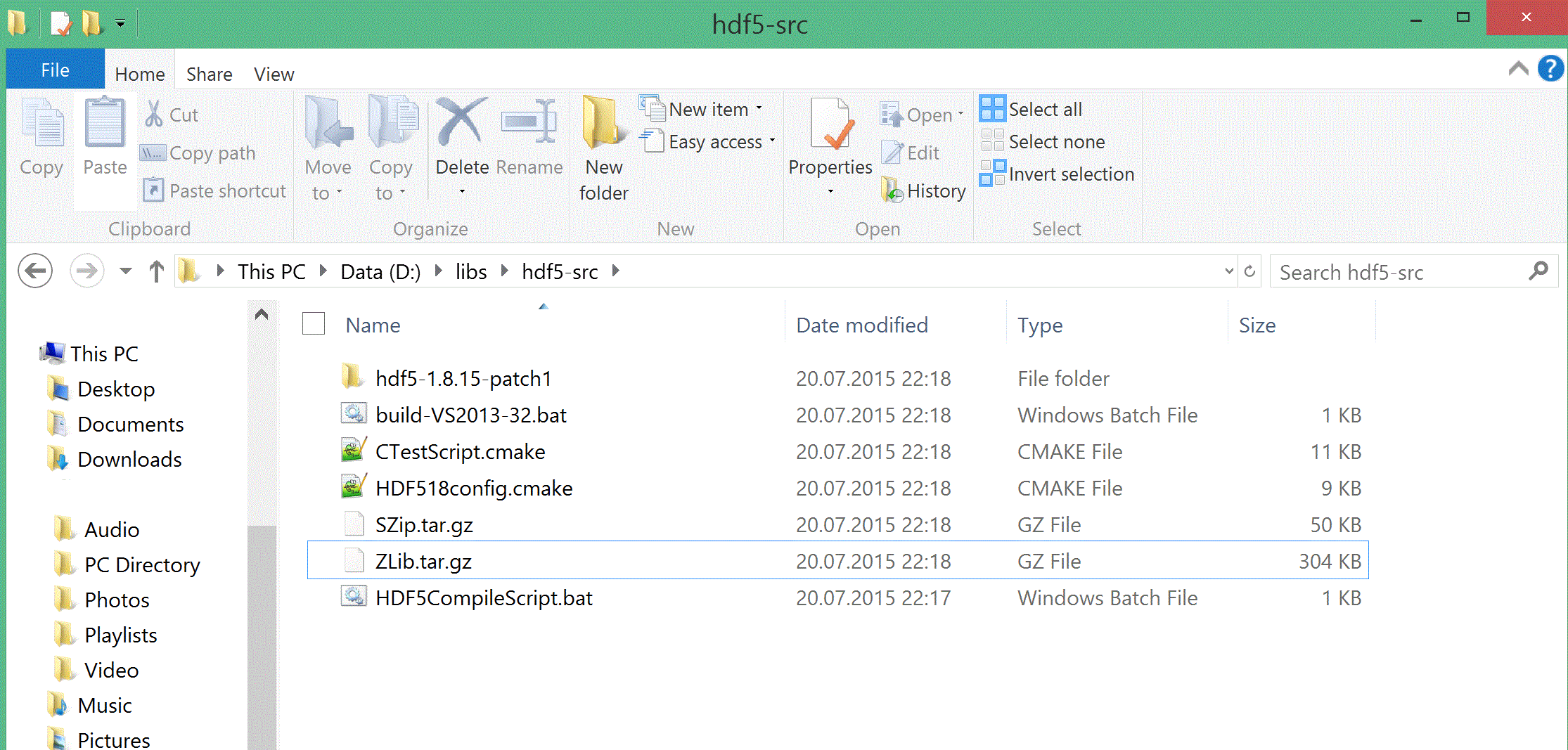The height and width of the screenshot is (750, 1568).
Task: Select Downloads in the navigation pane
Action: click(129, 460)
